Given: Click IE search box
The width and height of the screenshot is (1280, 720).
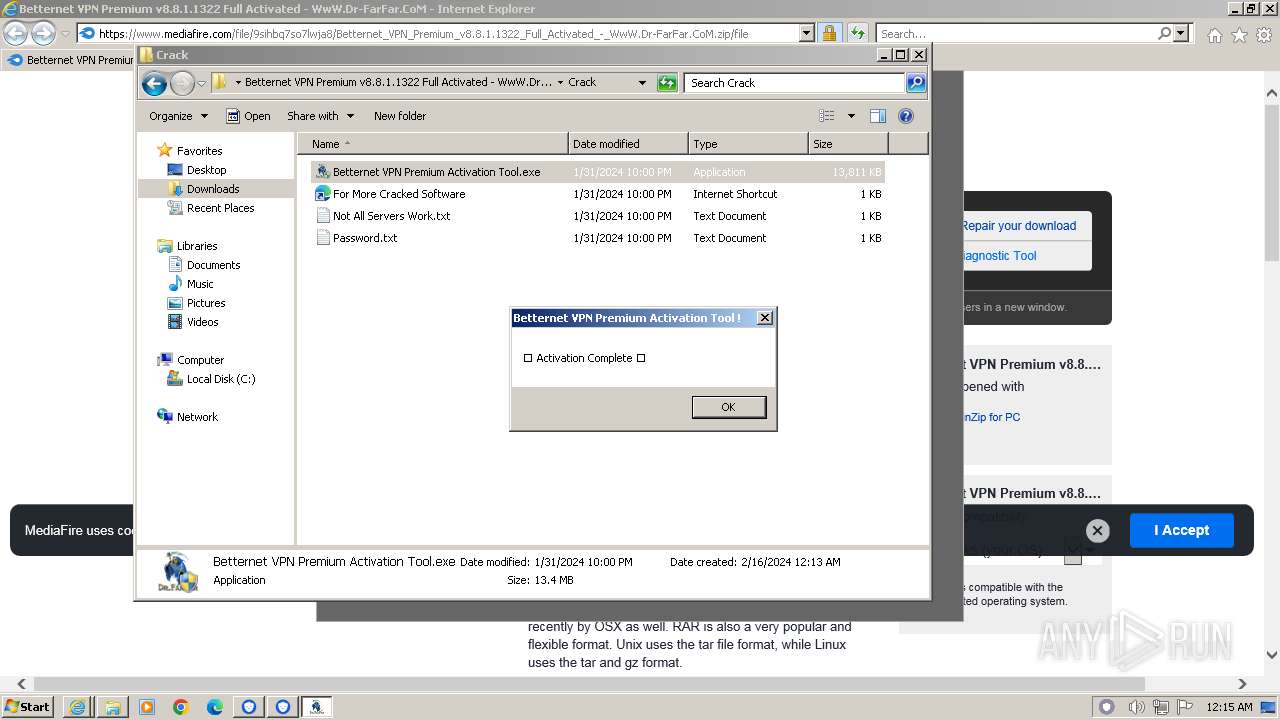Looking at the screenshot, I should [x=1017, y=33].
